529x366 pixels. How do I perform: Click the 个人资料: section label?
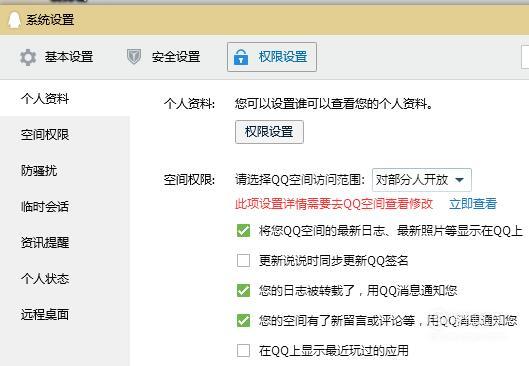click(x=189, y=104)
